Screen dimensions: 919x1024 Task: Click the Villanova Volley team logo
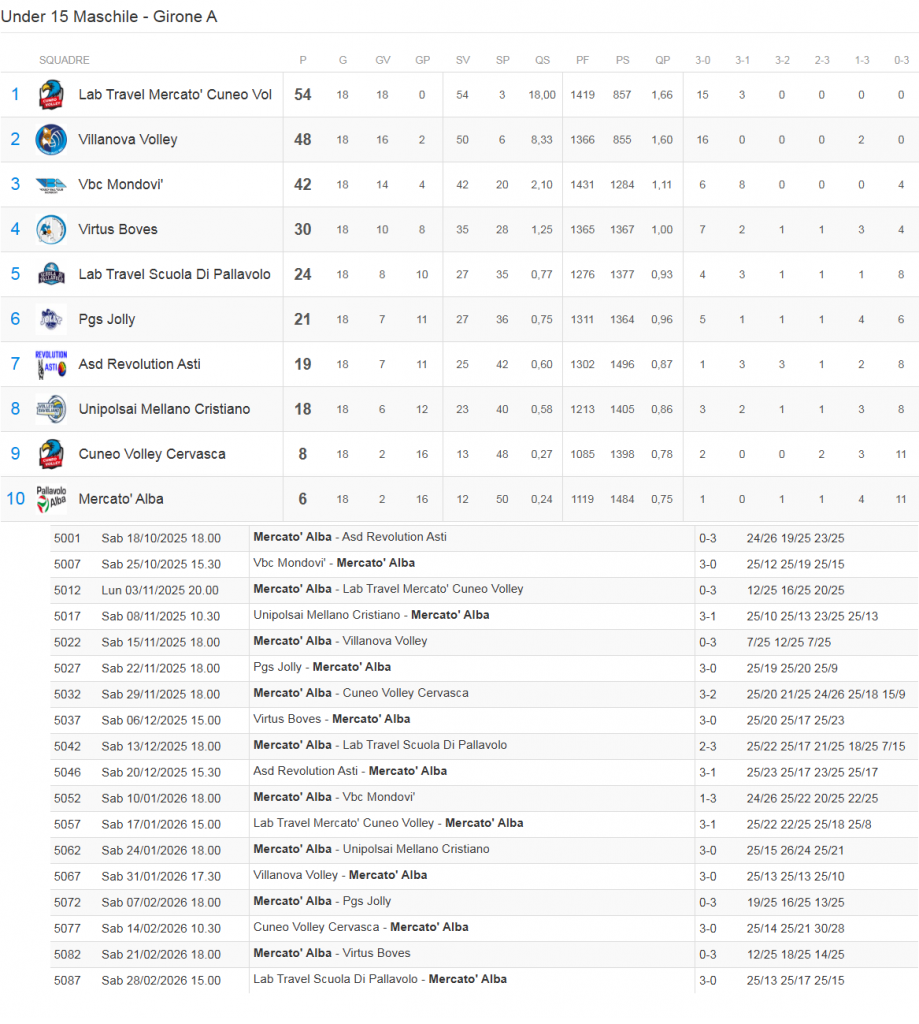[x=51, y=140]
